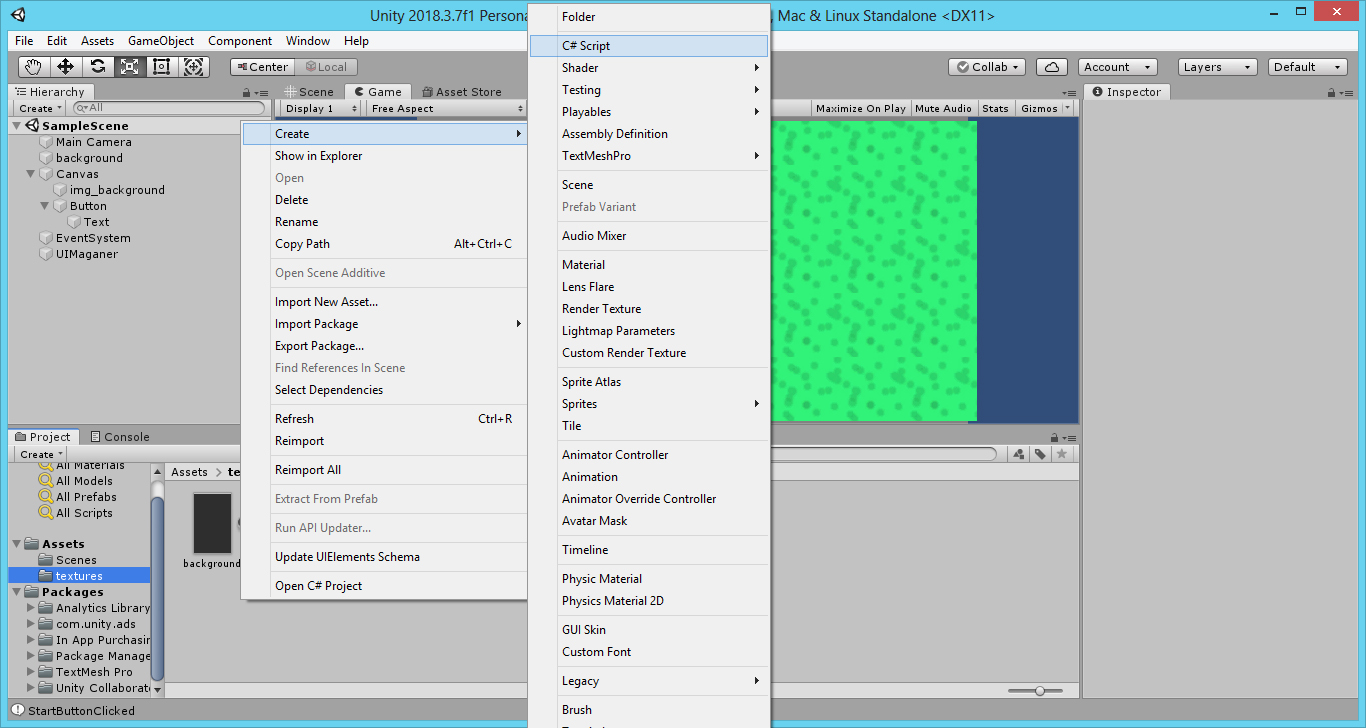
Task: Choose C# Script from Create submenu
Action: tap(649, 46)
